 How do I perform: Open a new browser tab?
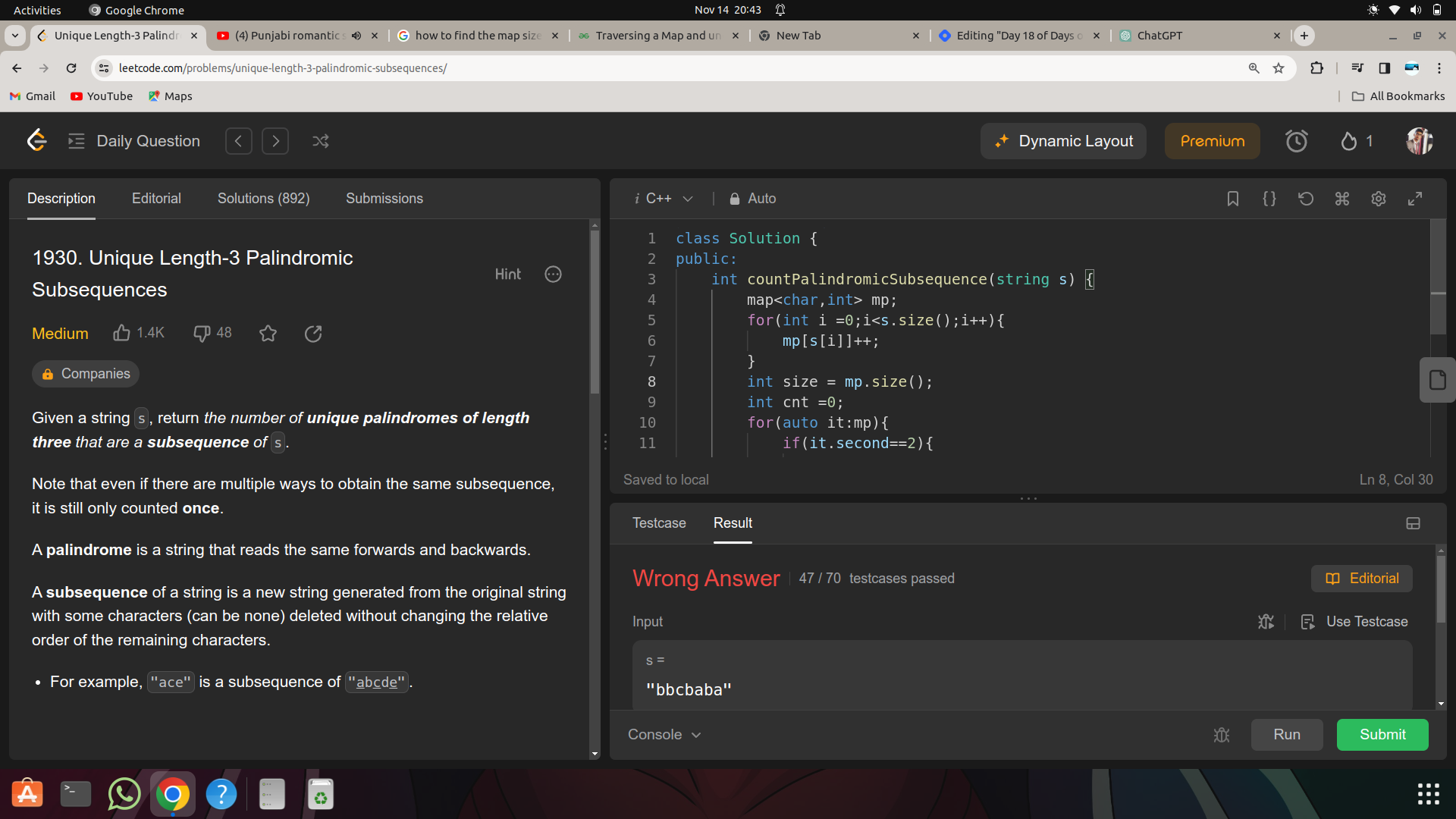pos(1304,36)
